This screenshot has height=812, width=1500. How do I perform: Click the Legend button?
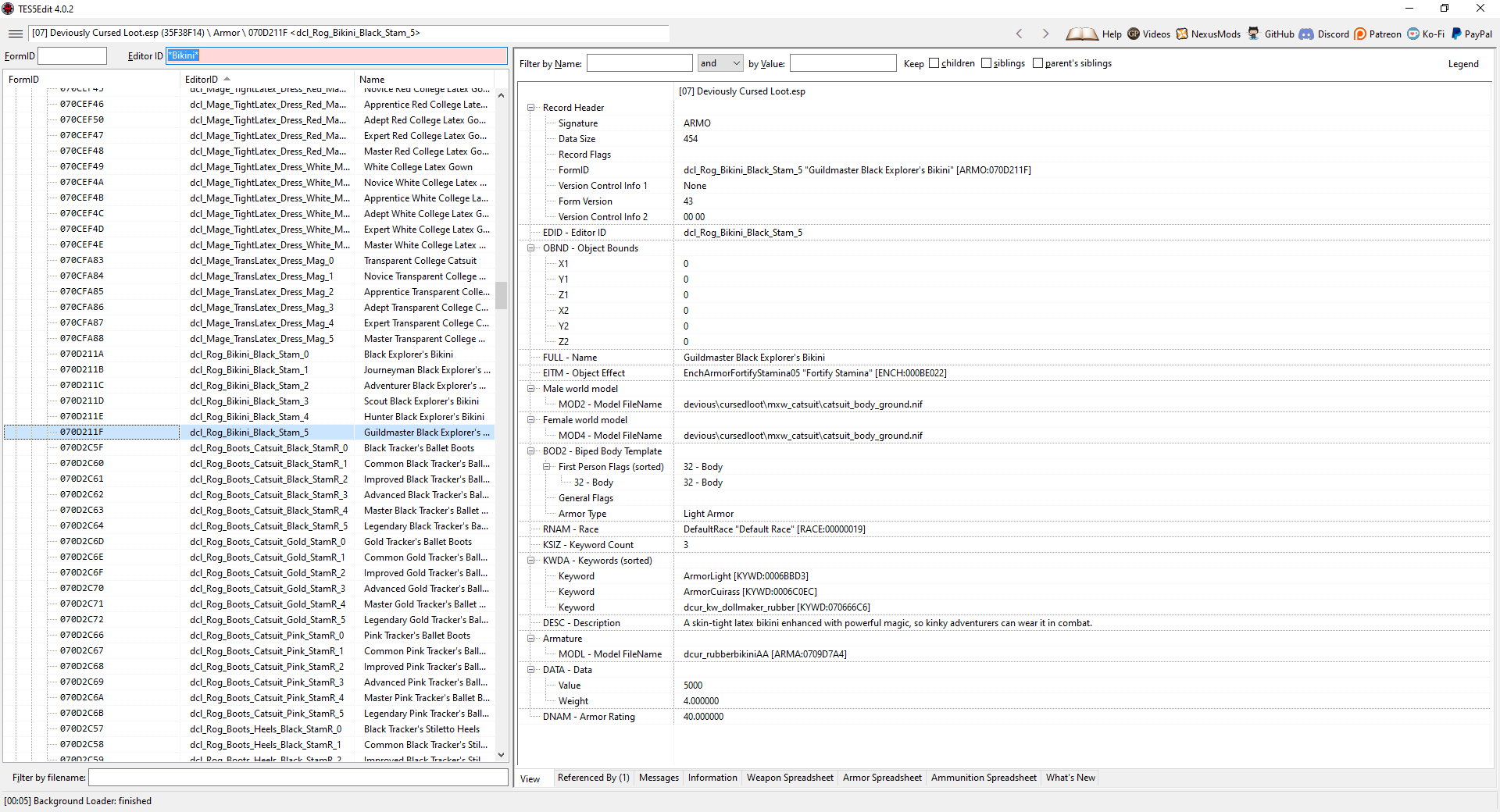click(x=1463, y=64)
